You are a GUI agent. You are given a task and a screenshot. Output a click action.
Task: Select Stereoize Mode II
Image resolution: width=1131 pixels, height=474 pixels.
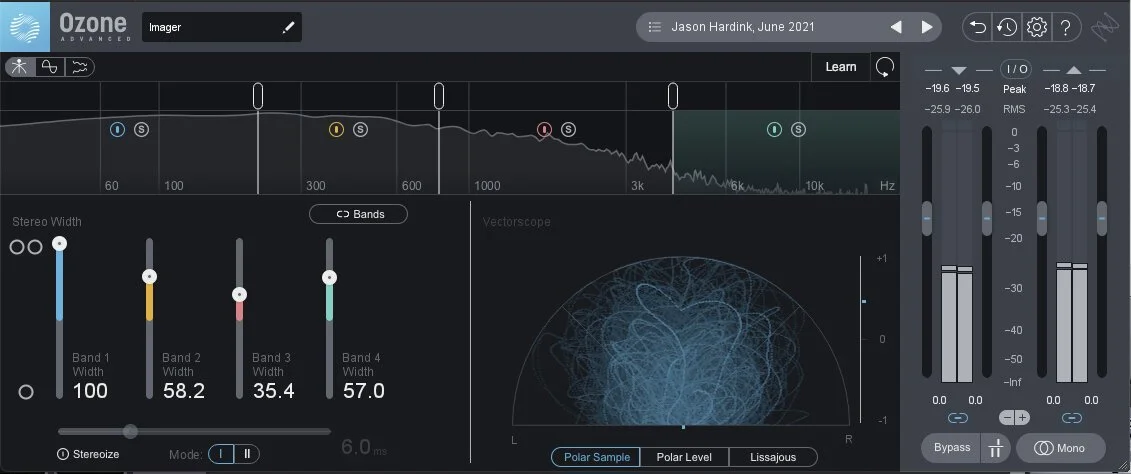pyautogui.click(x=247, y=454)
